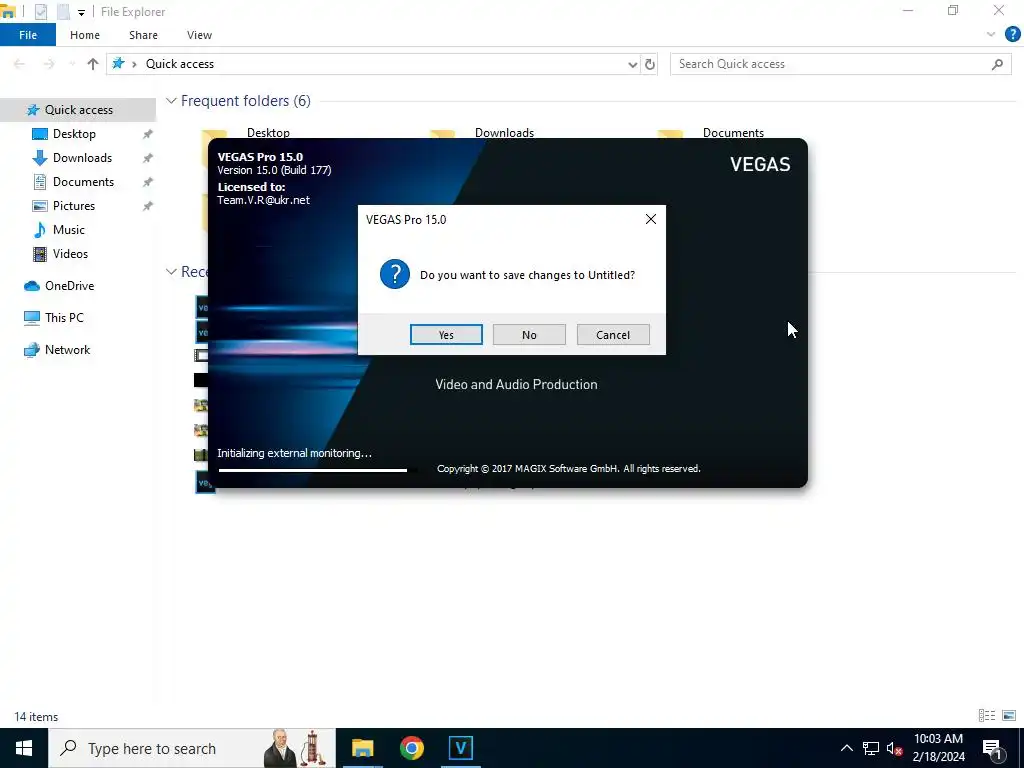Click the taskbar search box
This screenshot has width=1024, height=768.
[x=192, y=748]
